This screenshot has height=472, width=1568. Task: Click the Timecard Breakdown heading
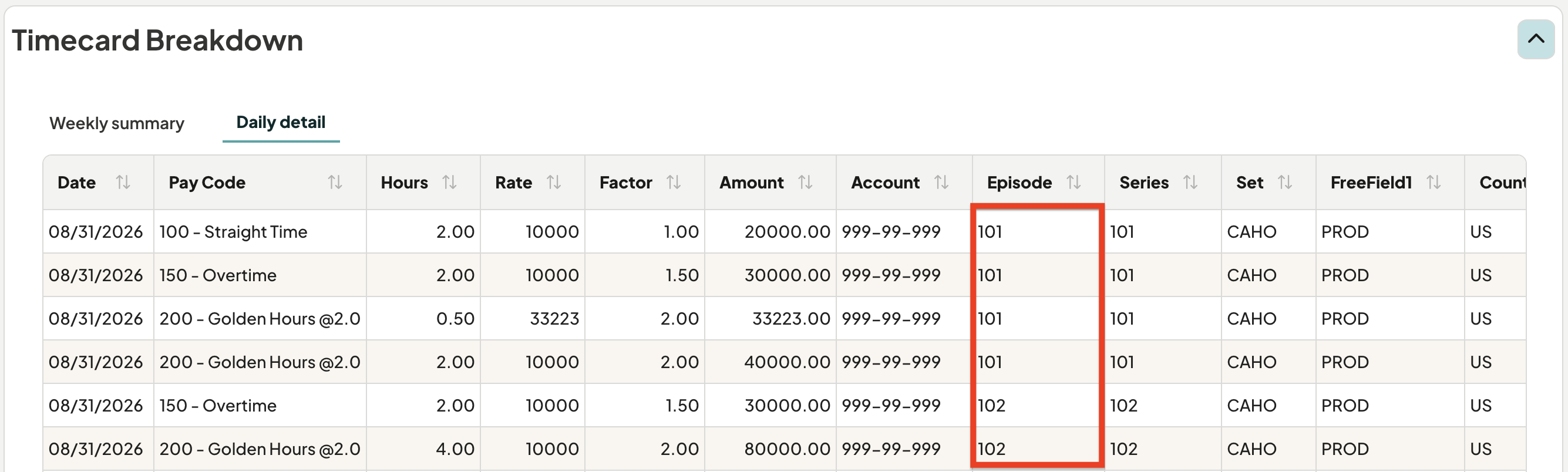[157, 40]
